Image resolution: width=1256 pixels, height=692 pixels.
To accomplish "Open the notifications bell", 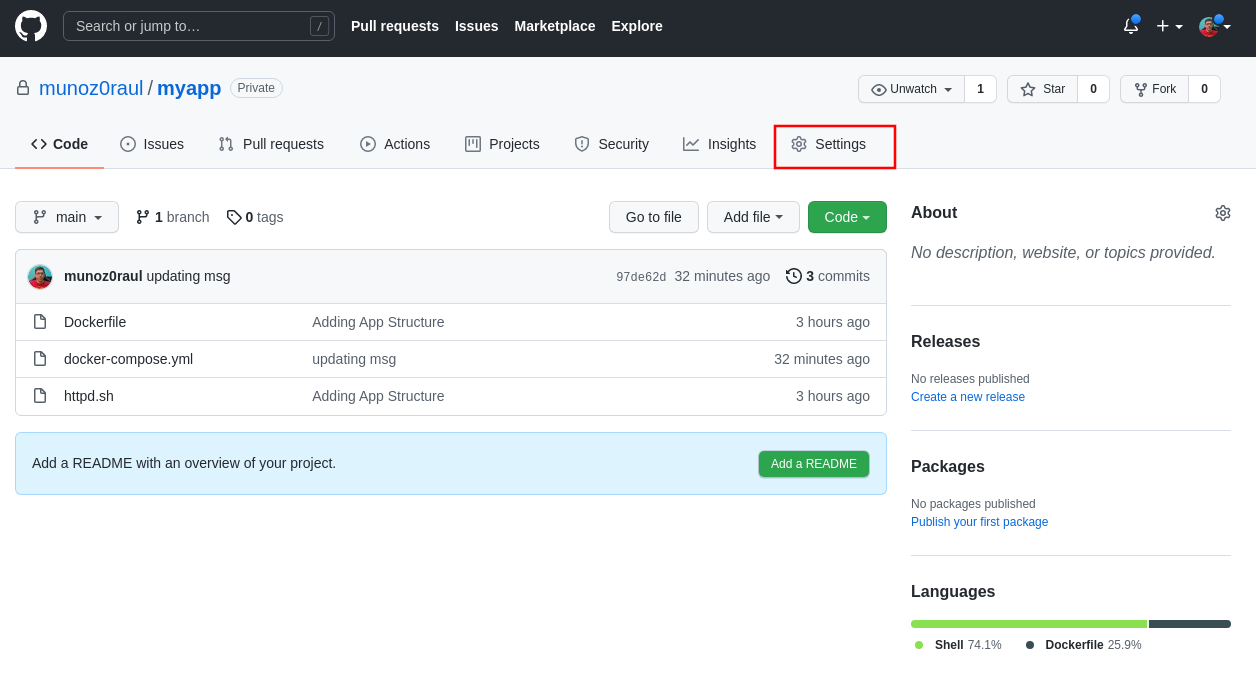I will click(1131, 26).
